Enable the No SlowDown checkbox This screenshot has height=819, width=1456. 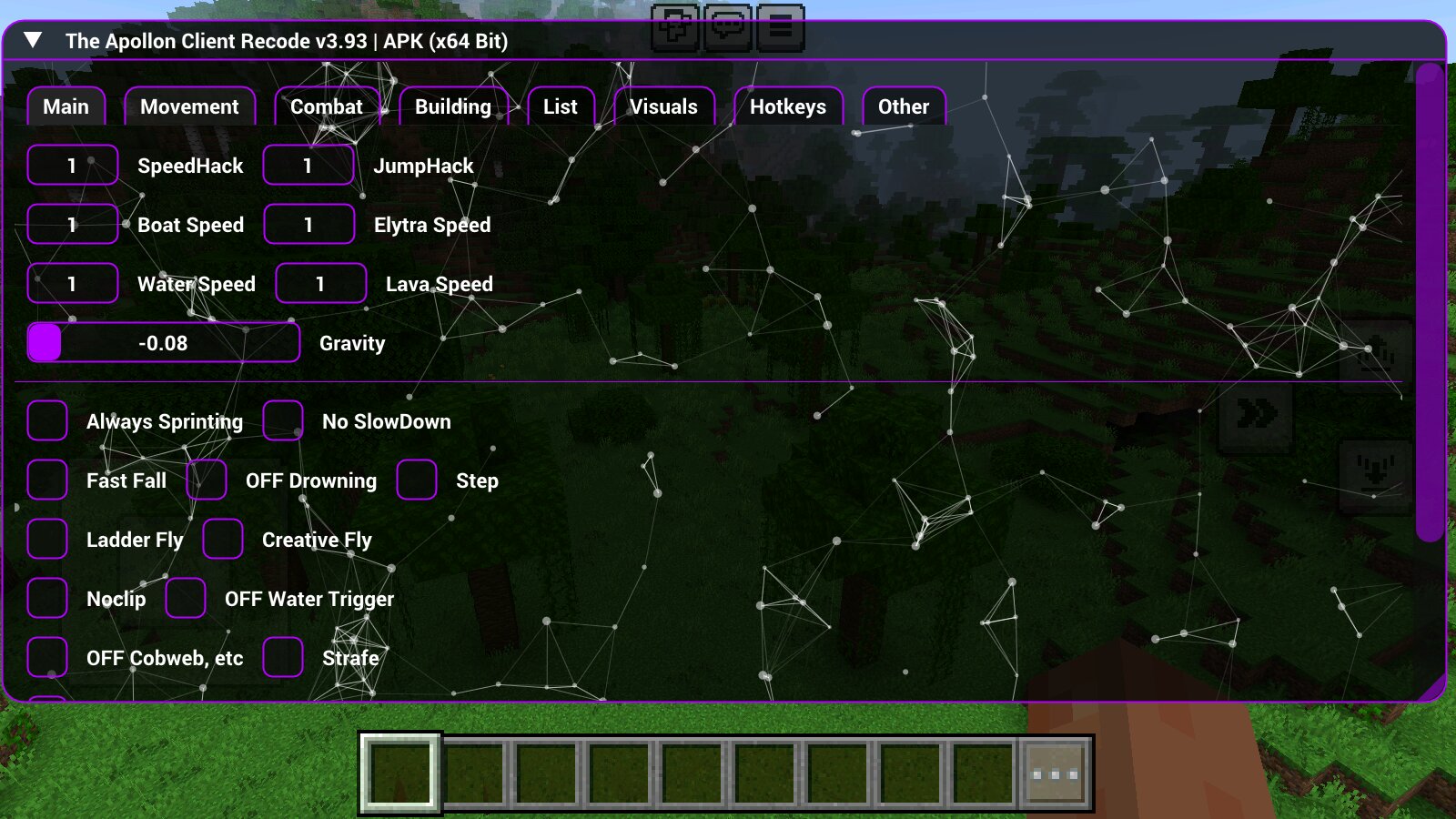[283, 420]
